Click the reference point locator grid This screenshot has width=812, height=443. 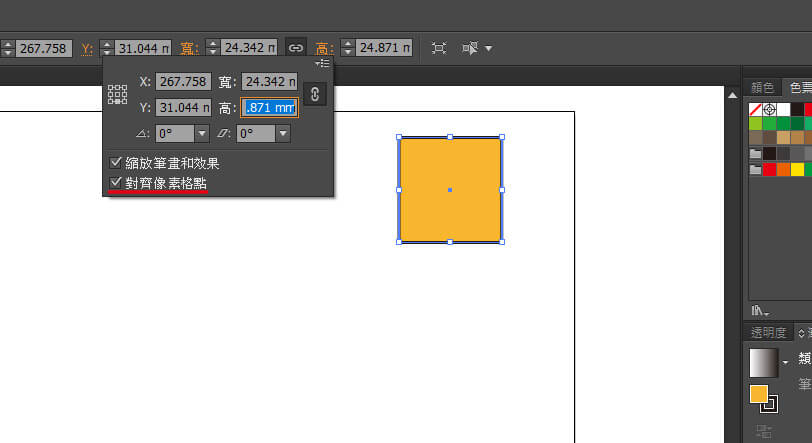[x=118, y=94]
